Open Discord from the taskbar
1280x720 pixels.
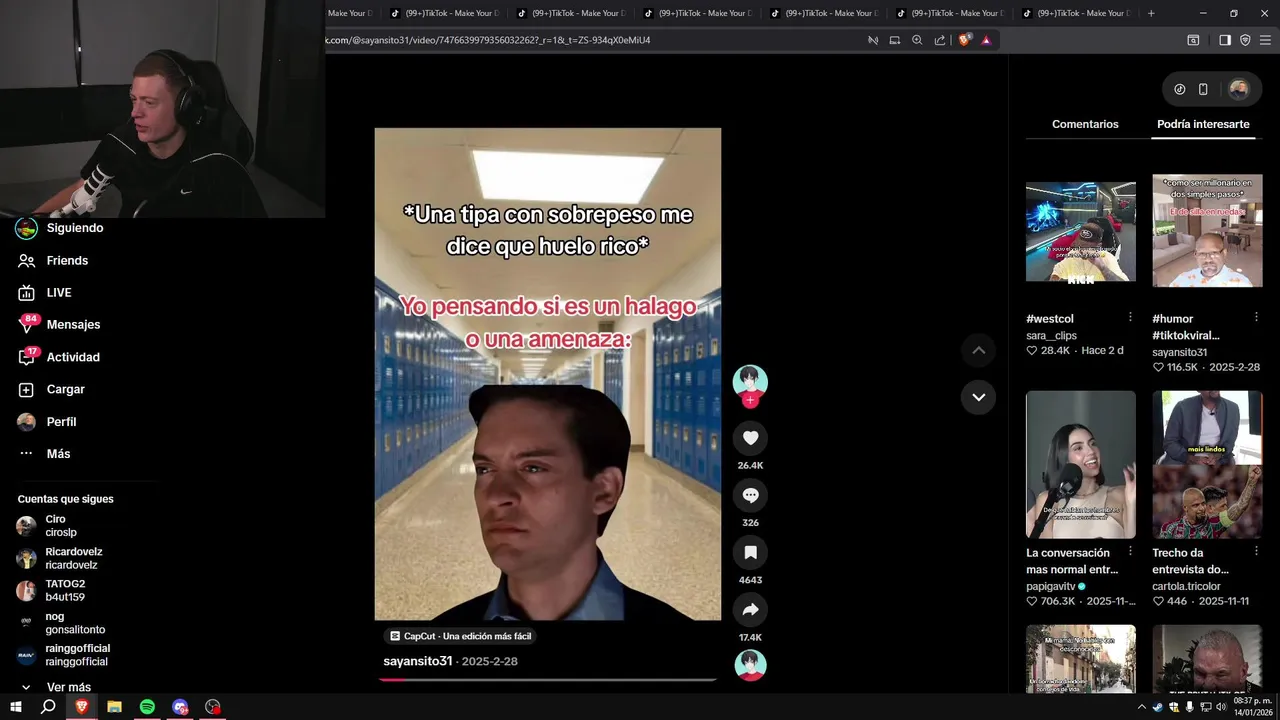tap(180, 707)
